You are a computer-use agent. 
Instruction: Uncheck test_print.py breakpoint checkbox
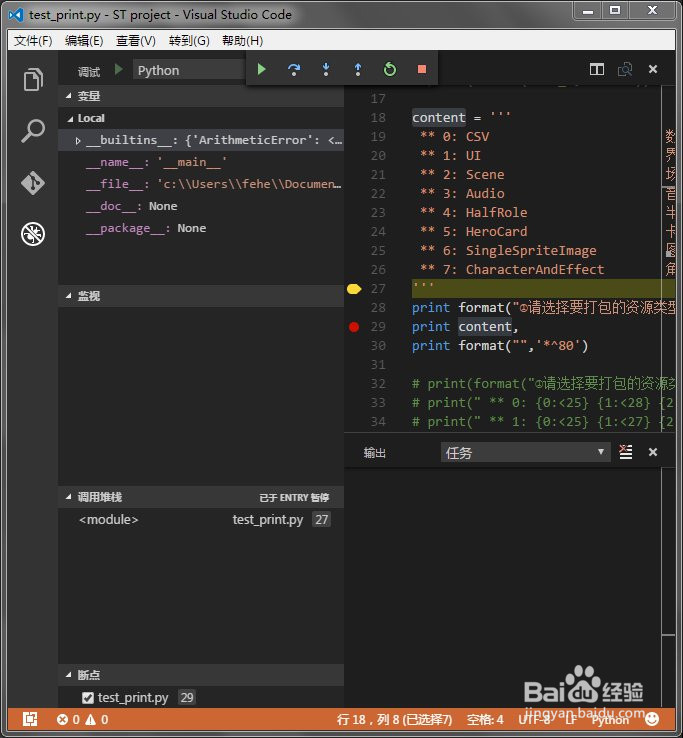tap(88, 698)
